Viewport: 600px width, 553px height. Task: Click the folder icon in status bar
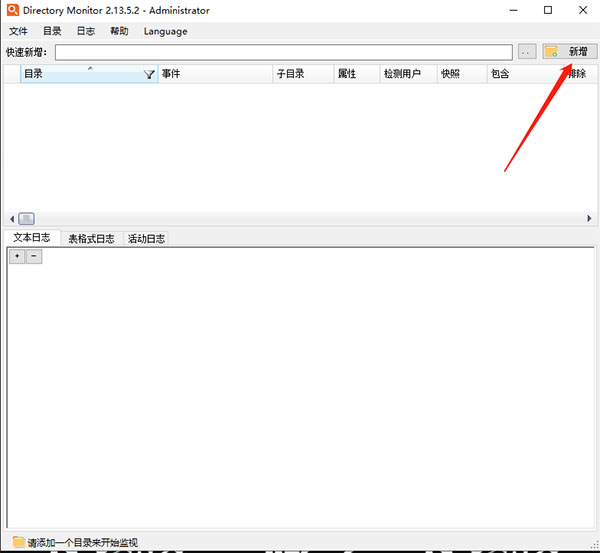click(x=18, y=542)
